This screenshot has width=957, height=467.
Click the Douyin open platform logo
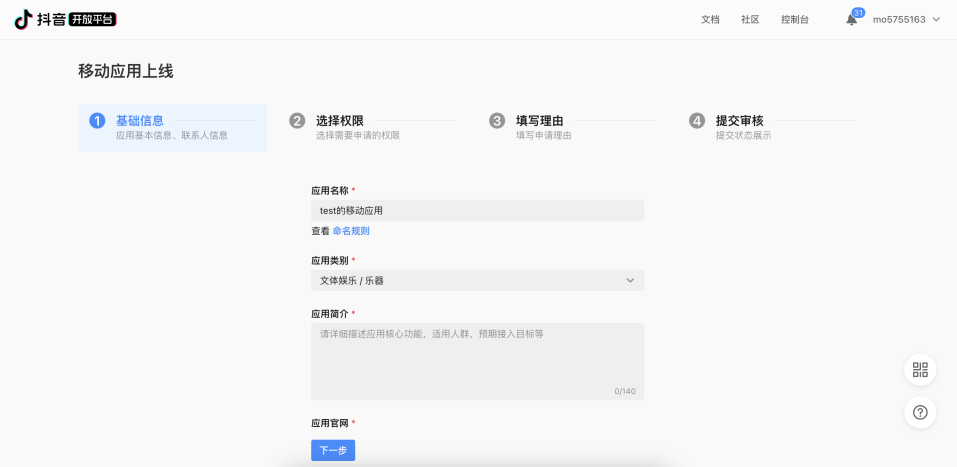(x=65, y=20)
